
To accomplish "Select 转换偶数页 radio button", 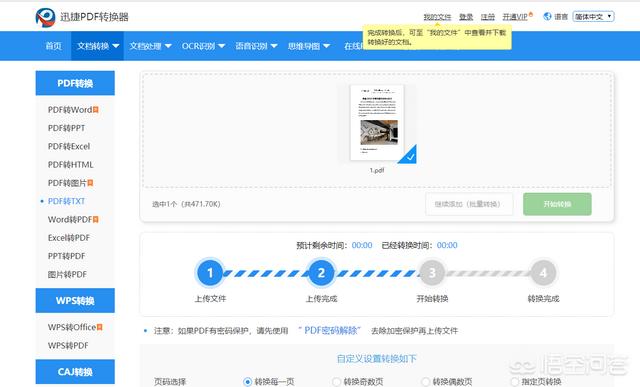I will click(x=425, y=382).
